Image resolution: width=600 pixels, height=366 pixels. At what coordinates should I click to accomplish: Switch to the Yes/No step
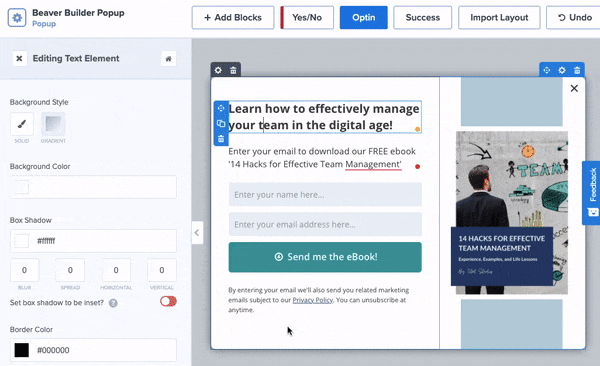tap(307, 18)
